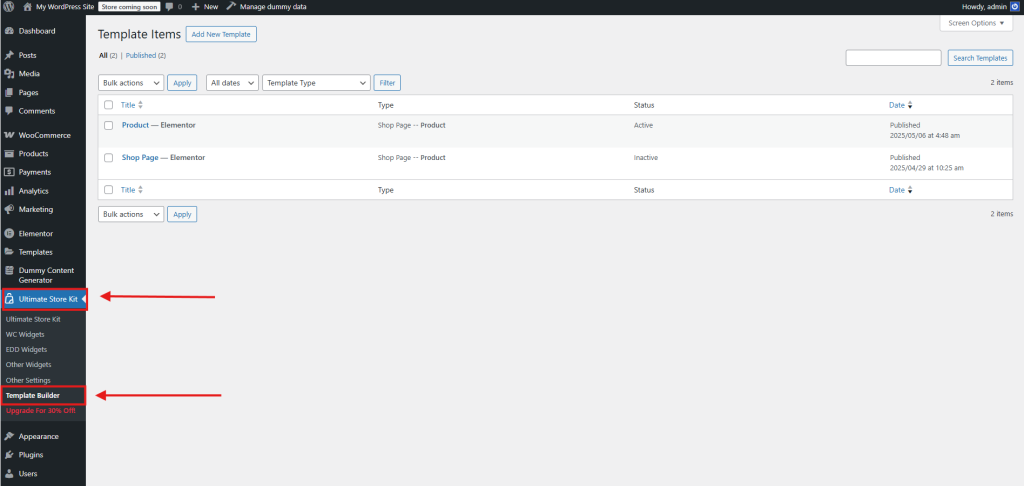This screenshot has height=486, width=1024.
Task: Click the Templates folder icon
Action: (x=9, y=252)
